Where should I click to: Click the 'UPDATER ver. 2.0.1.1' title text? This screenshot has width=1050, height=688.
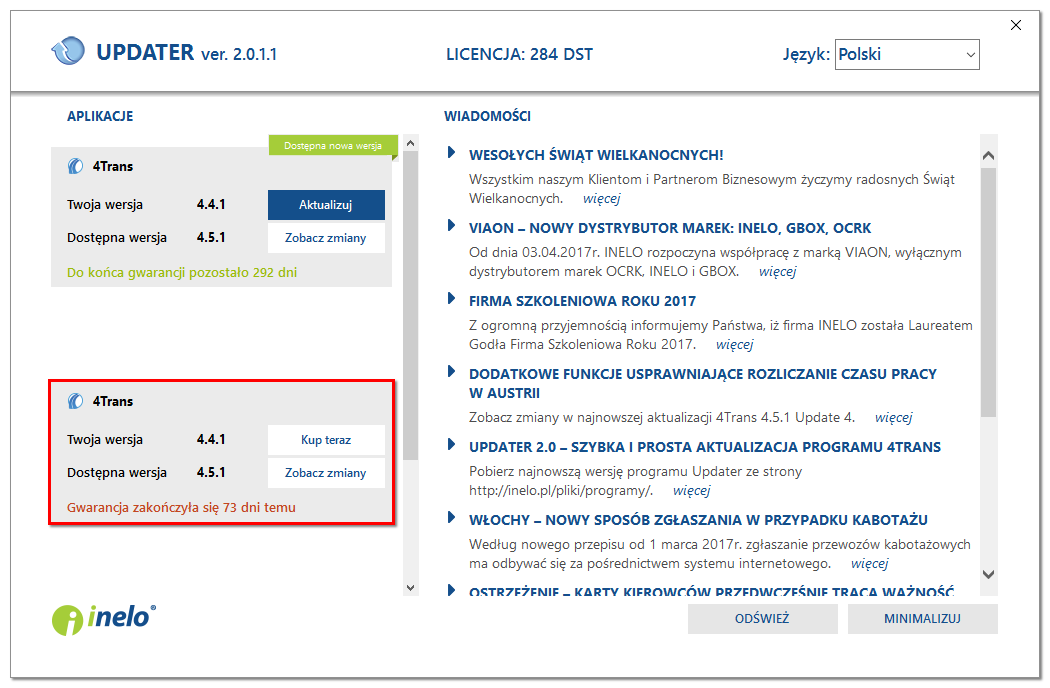186,52
